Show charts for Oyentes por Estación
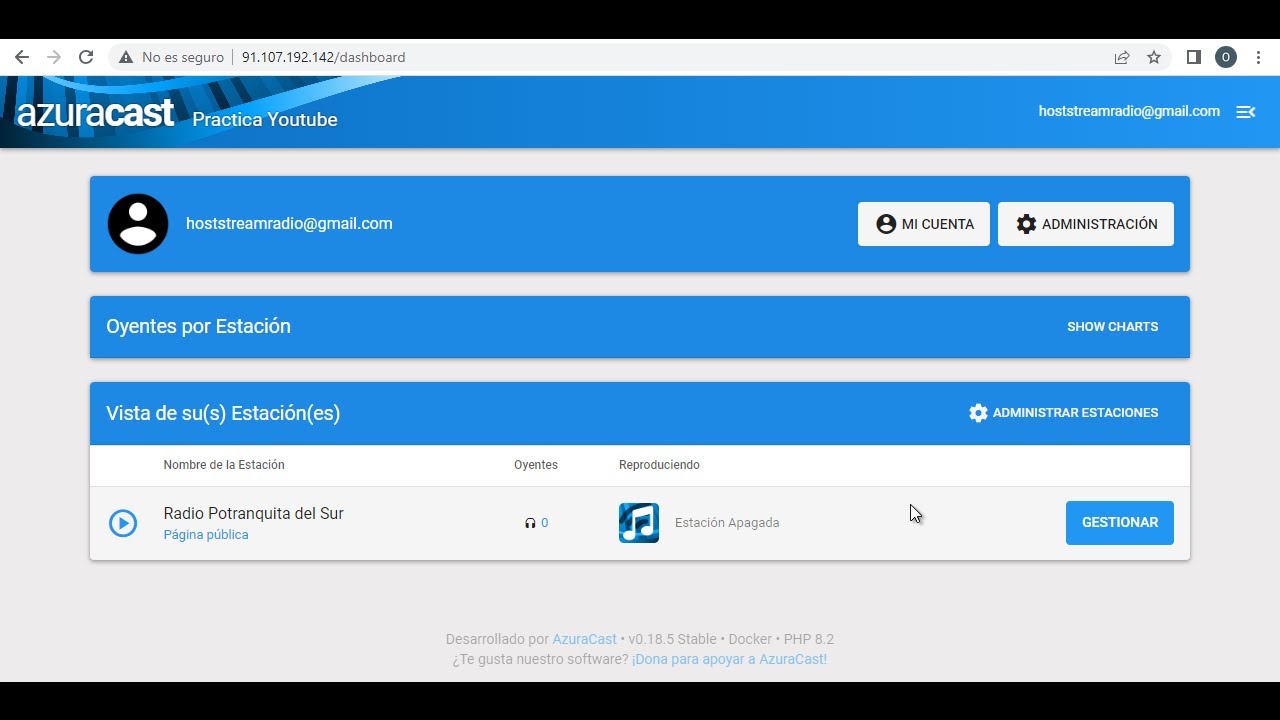Image resolution: width=1280 pixels, height=720 pixels. (x=1112, y=327)
